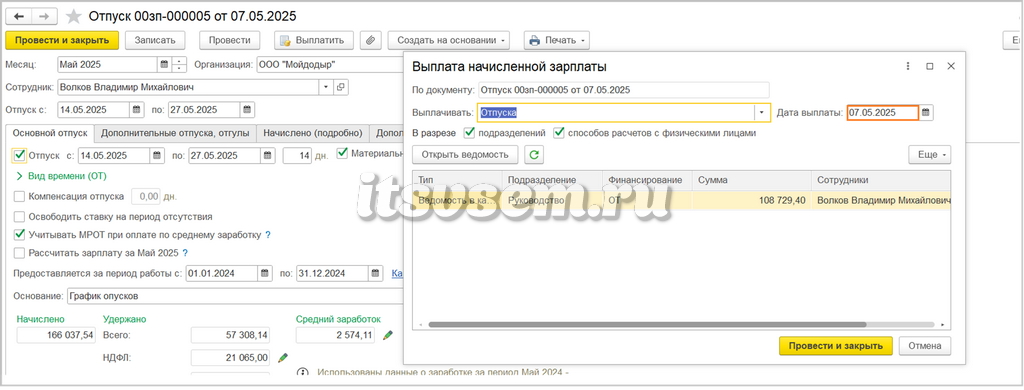Edit average earnings with pencil icon
The height and width of the screenshot is (390, 1024).
tap(388, 335)
